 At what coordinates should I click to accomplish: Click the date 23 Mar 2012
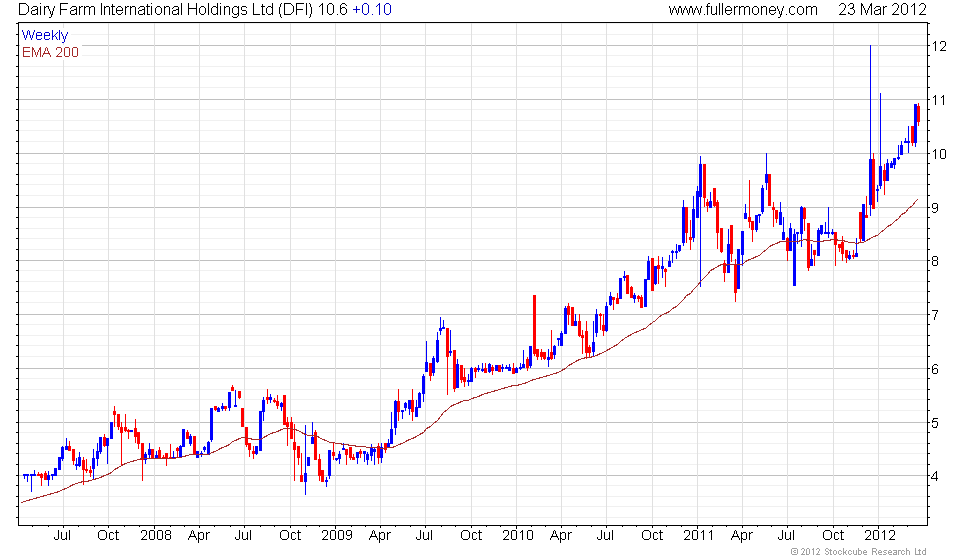tap(882, 9)
